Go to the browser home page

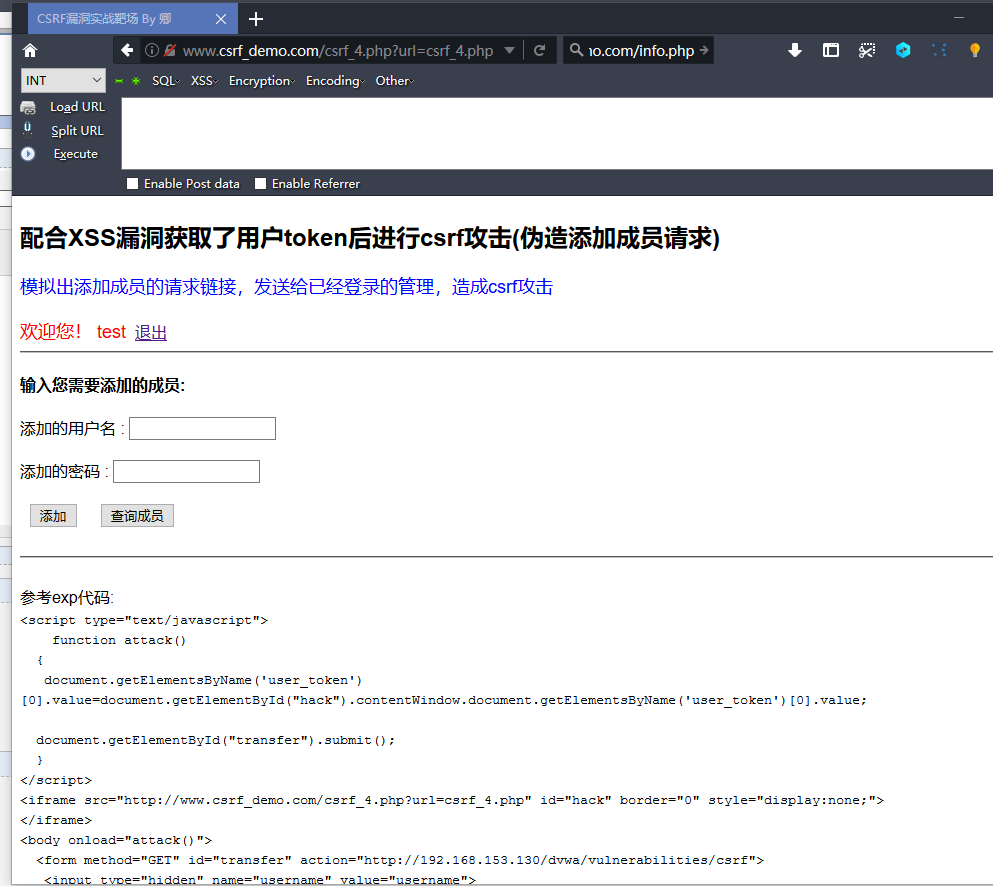point(30,51)
